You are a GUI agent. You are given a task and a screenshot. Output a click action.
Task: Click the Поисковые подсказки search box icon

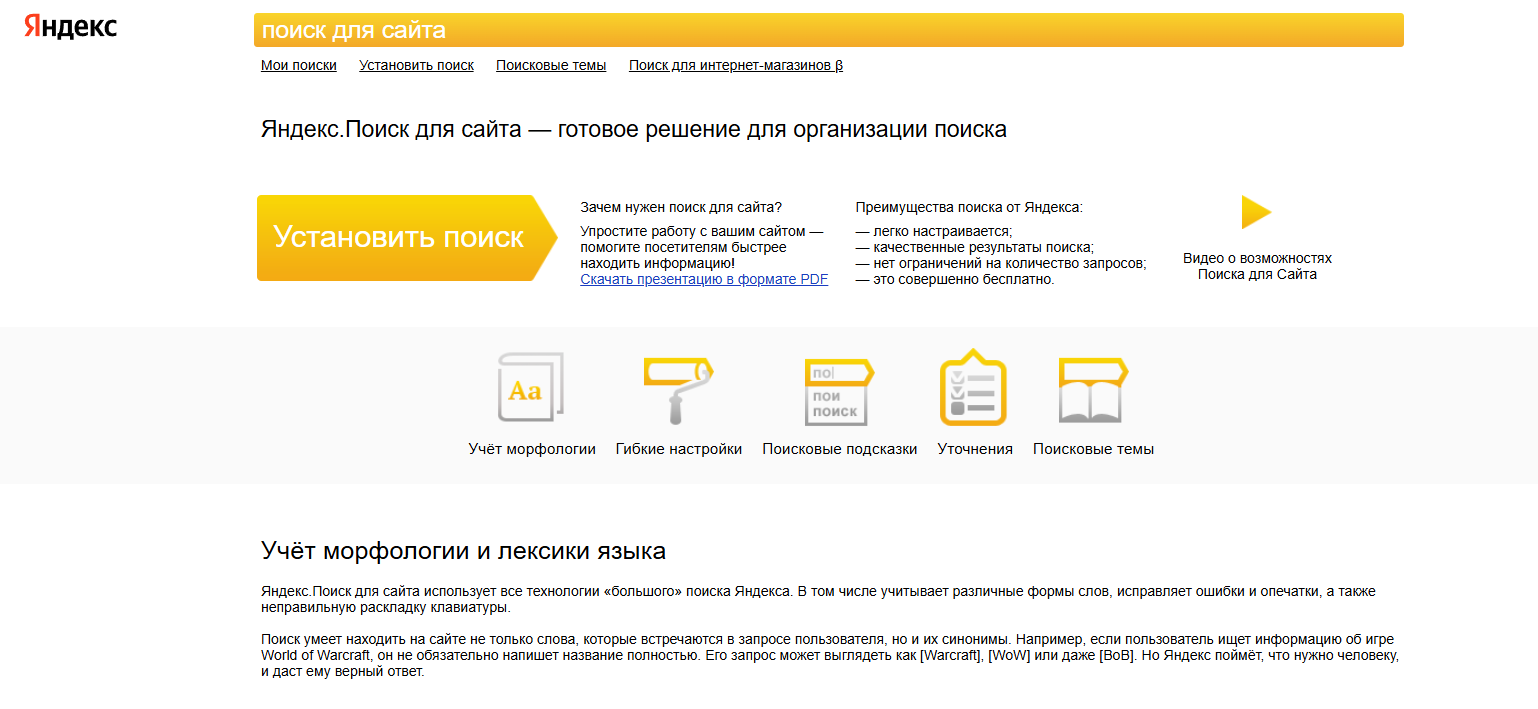pos(839,391)
